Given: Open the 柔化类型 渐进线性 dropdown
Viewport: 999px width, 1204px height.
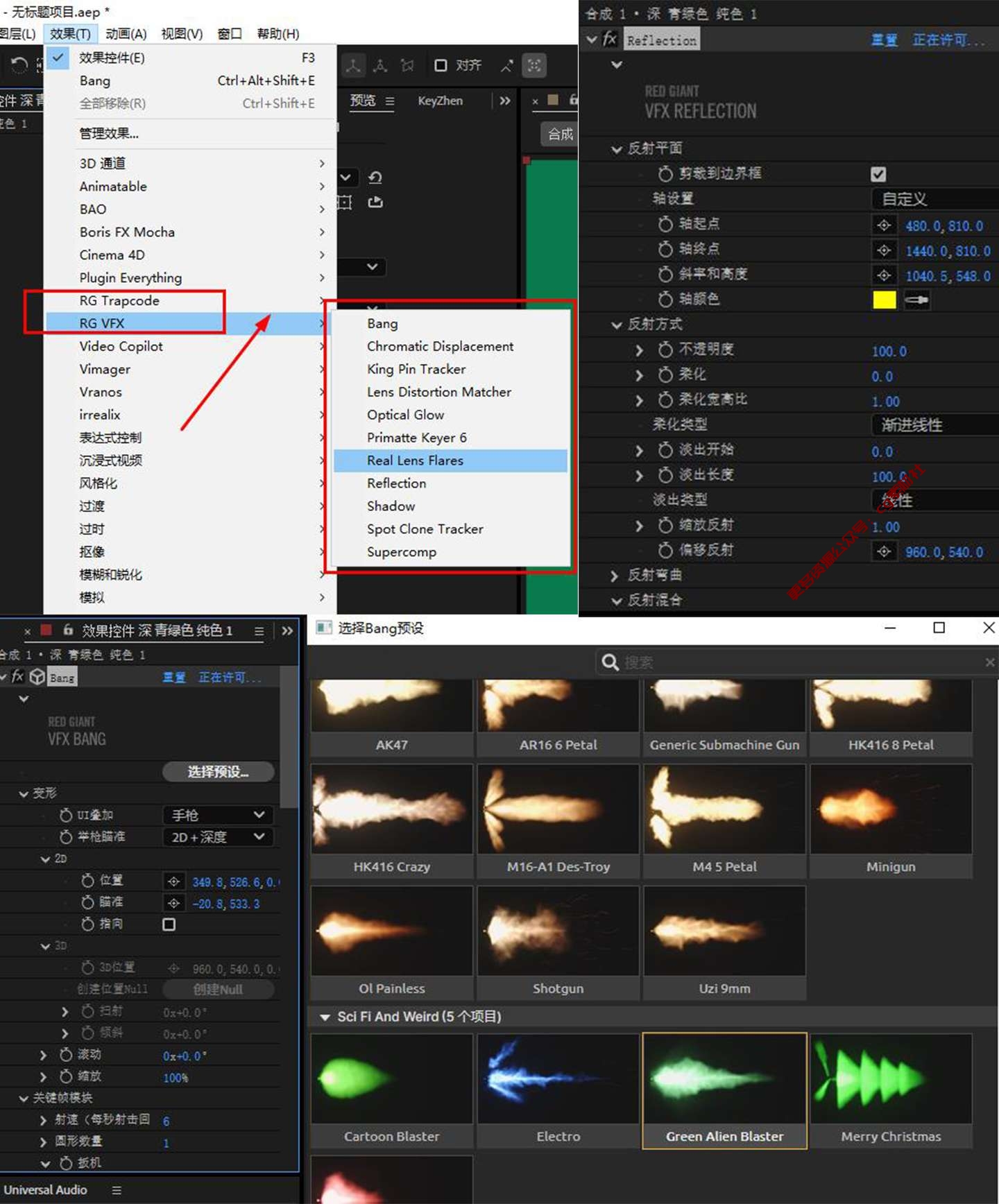Looking at the screenshot, I should (x=934, y=424).
